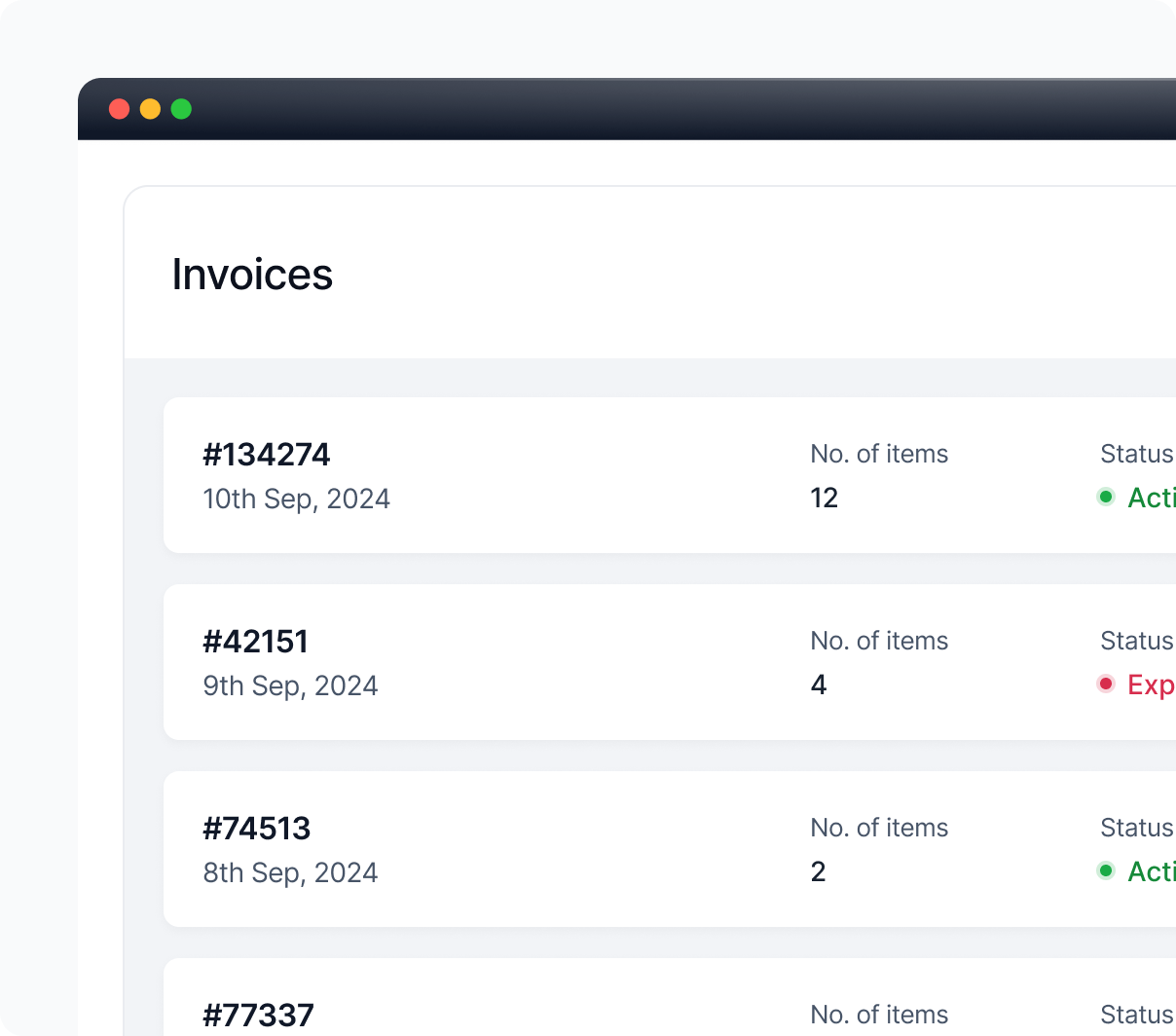This screenshot has height=1036, width=1176.
Task: Click the yellow minimize window dot
Action: [x=150, y=109]
